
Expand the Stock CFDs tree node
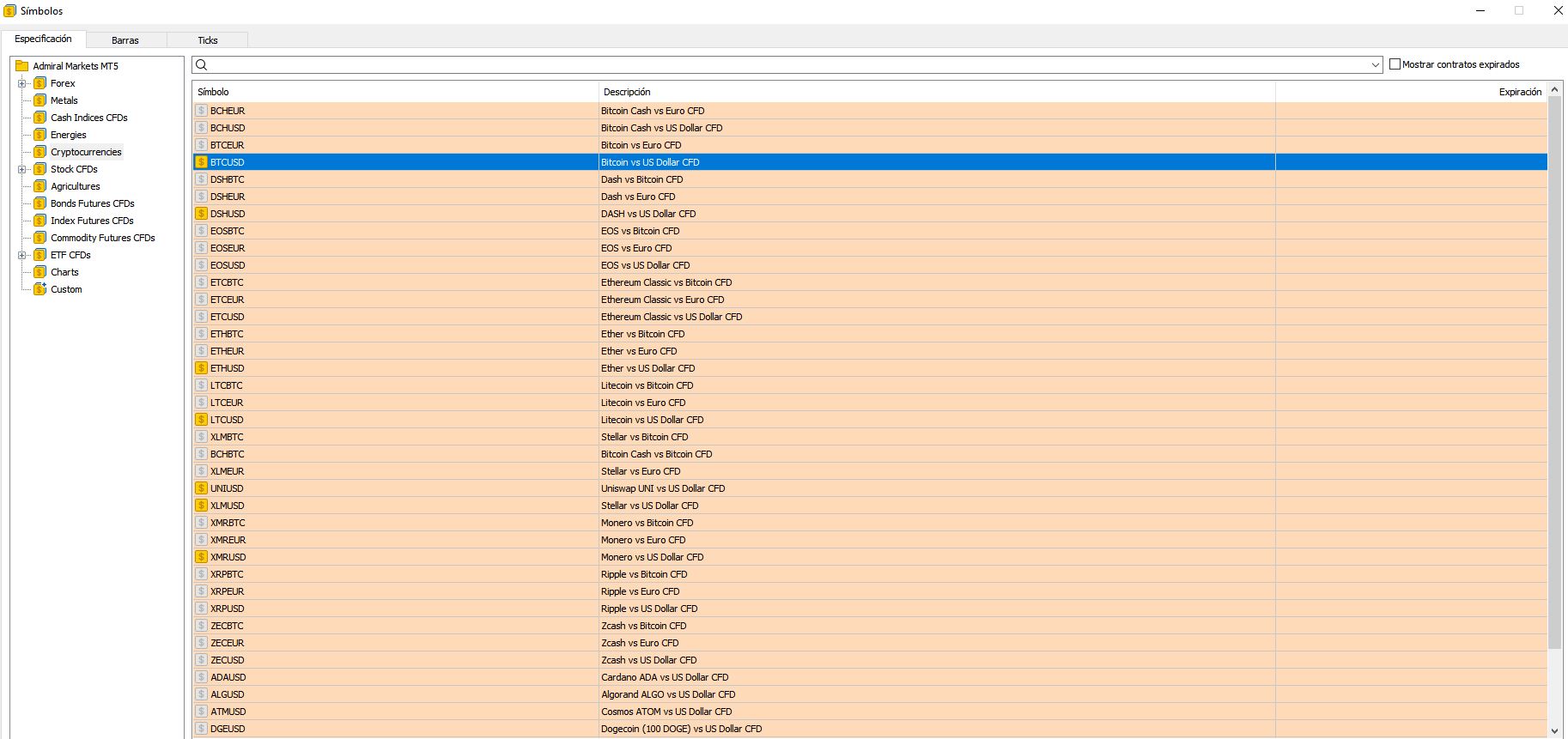[x=22, y=169]
